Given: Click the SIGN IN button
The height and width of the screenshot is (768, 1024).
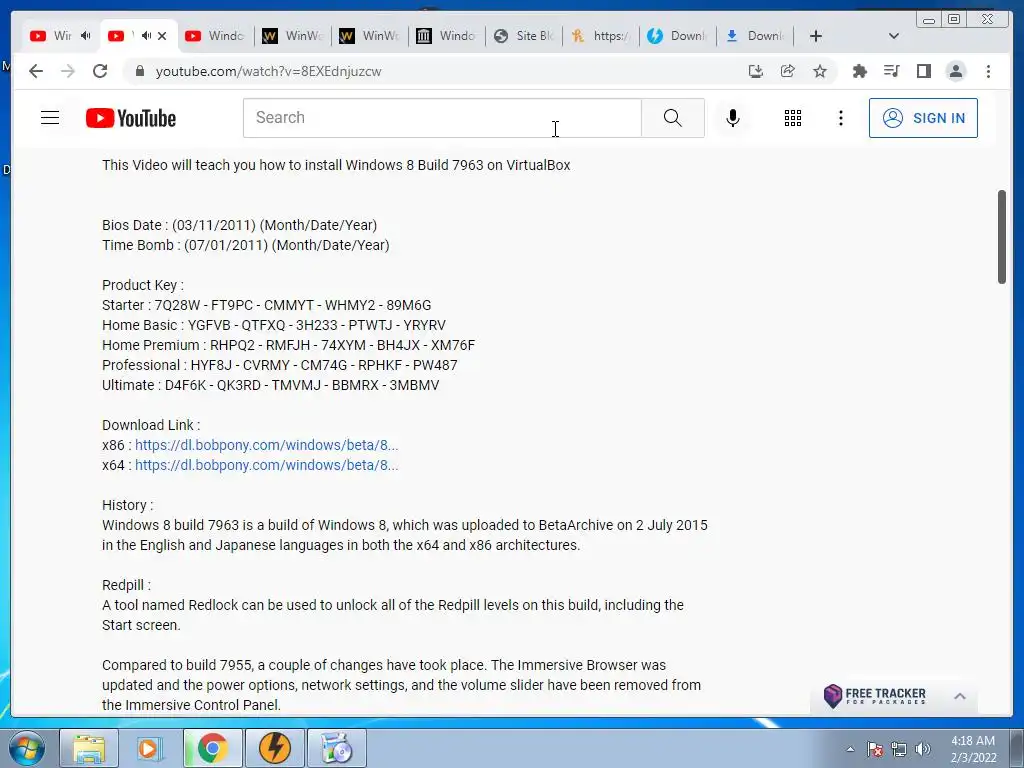Looking at the screenshot, I should [x=923, y=118].
